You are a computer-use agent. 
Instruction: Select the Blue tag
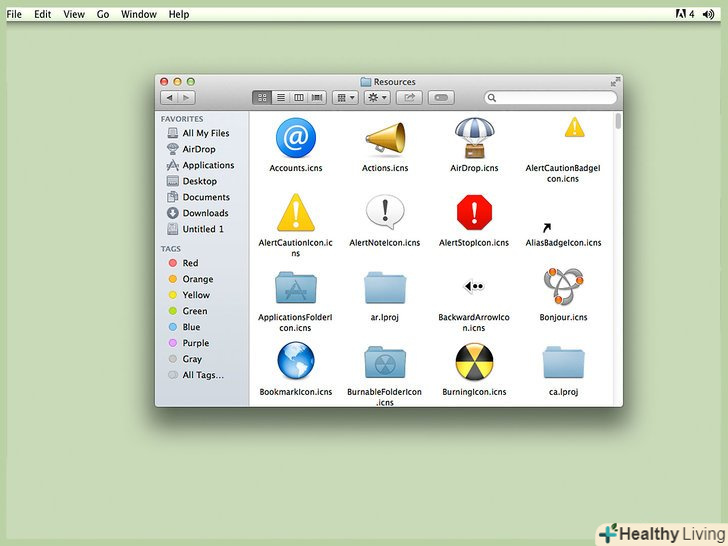[184, 327]
